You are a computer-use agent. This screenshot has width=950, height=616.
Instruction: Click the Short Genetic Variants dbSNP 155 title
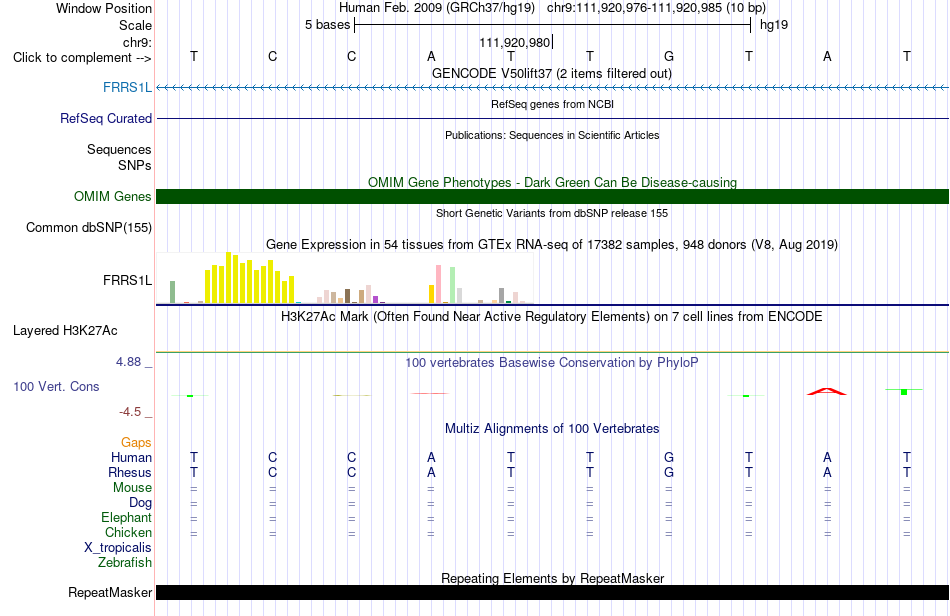coord(552,213)
